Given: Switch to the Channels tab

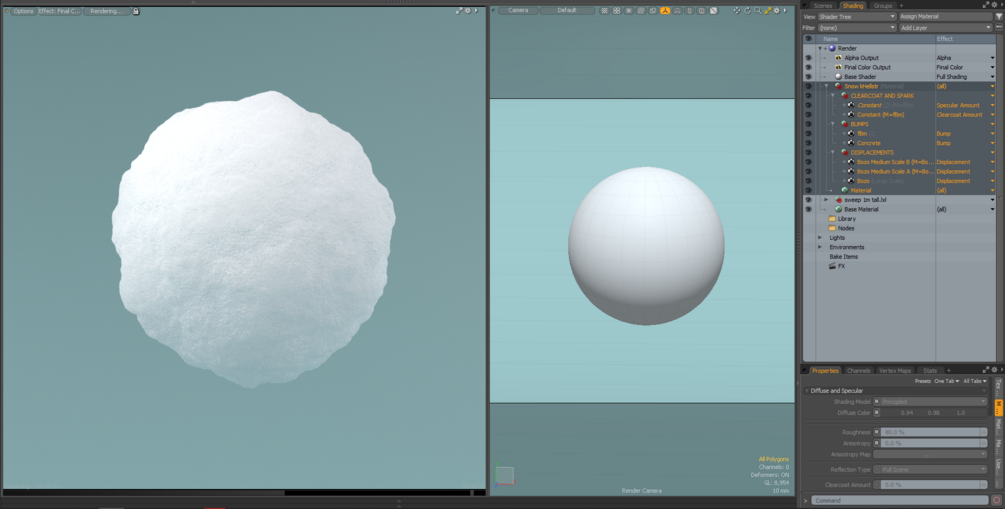Looking at the screenshot, I should click(x=858, y=371).
